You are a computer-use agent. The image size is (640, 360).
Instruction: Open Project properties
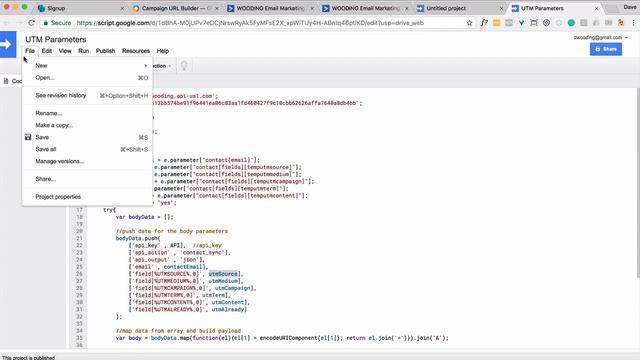(87, 197)
